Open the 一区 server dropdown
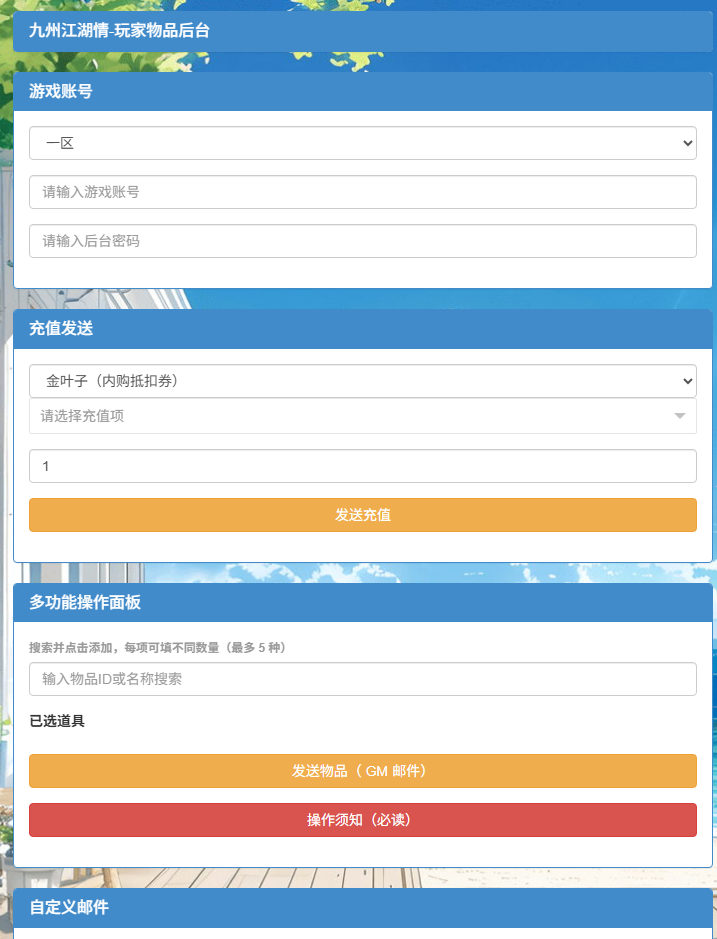 (x=362, y=143)
